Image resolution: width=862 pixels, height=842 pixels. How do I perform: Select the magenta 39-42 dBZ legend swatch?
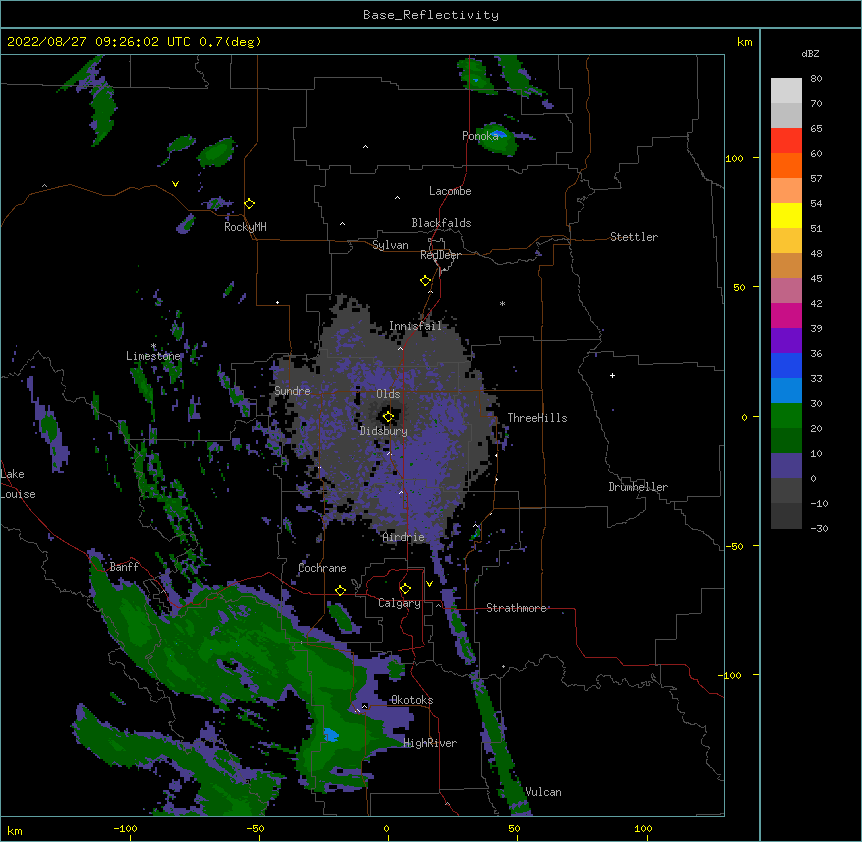point(786,315)
